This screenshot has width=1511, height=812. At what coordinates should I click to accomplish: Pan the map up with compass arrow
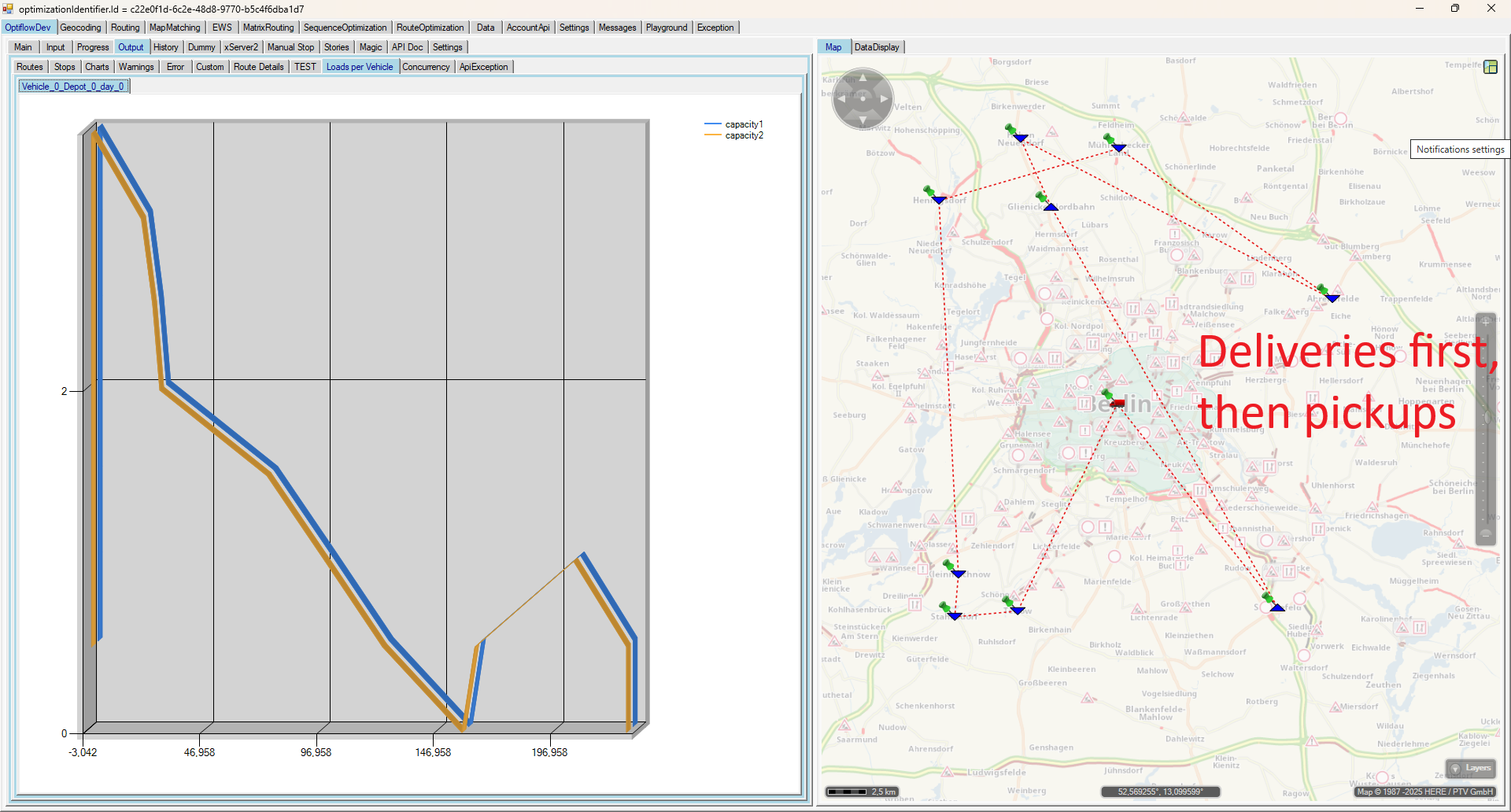pyautogui.click(x=863, y=78)
